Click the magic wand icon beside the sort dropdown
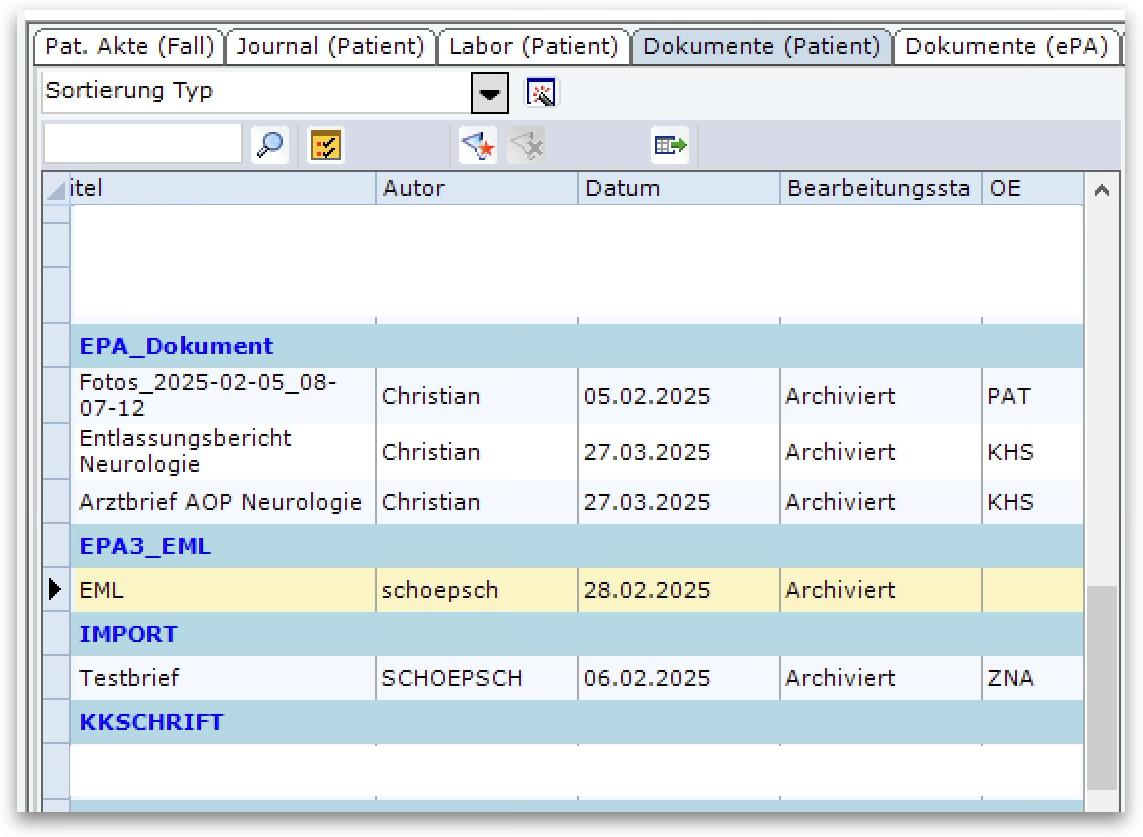The width and height of the screenshot is (1143, 837). point(541,93)
